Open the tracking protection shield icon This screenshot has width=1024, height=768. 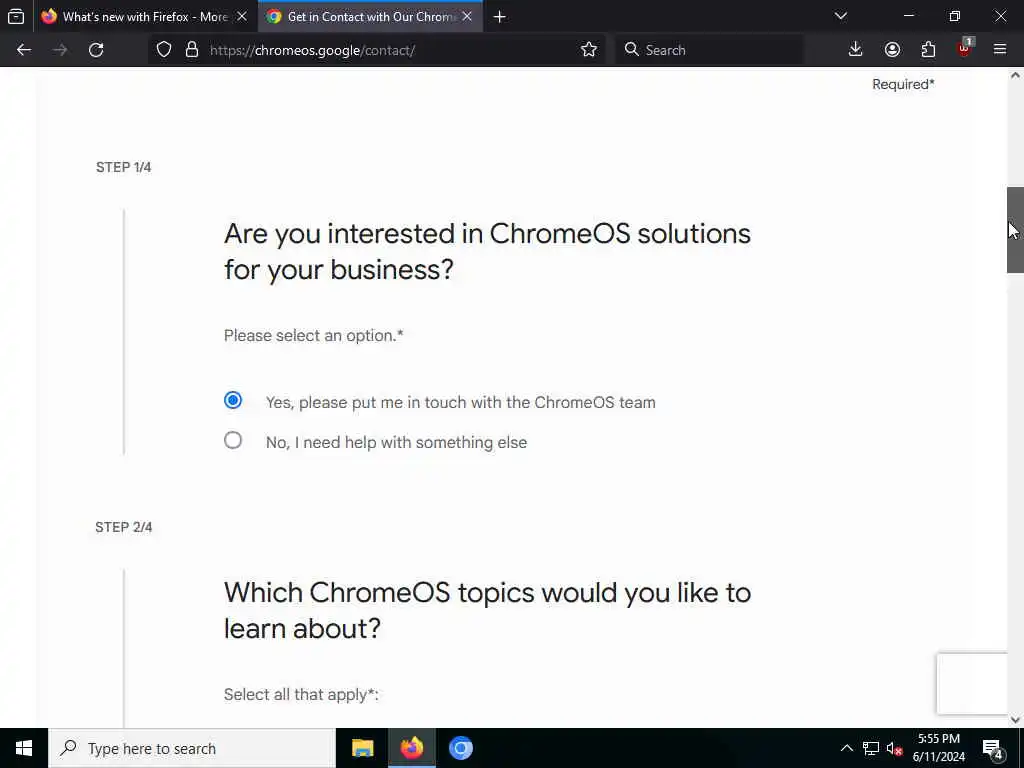[x=164, y=50]
